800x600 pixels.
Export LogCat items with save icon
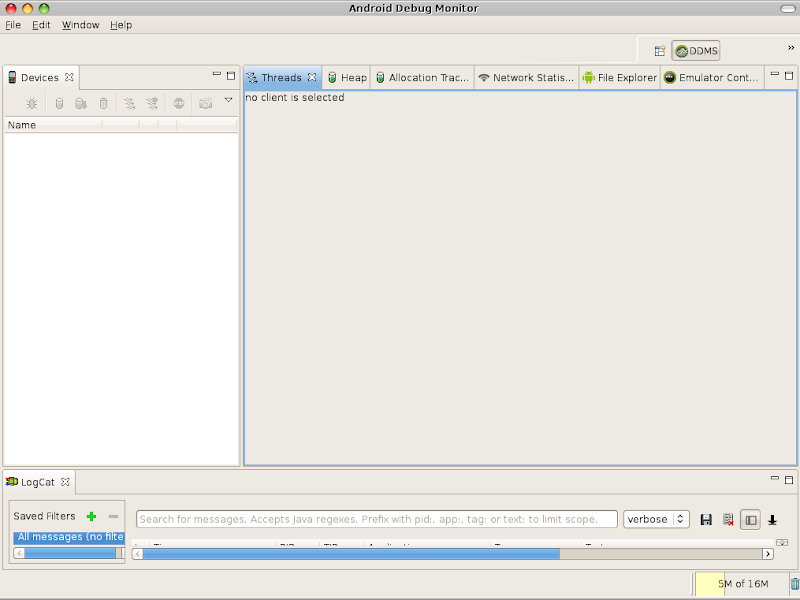point(706,520)
